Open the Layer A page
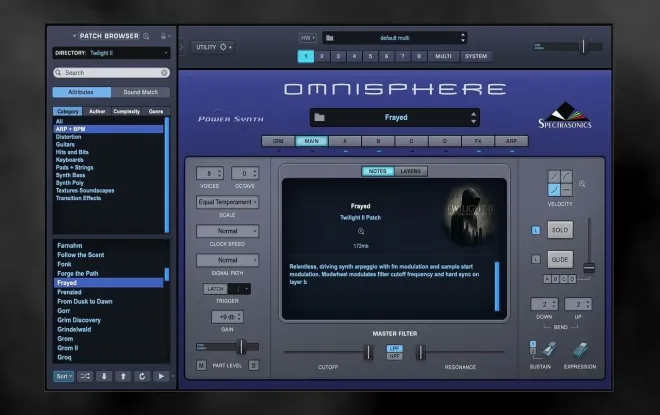Screen dimensions: 660x415 pos(345,141)
